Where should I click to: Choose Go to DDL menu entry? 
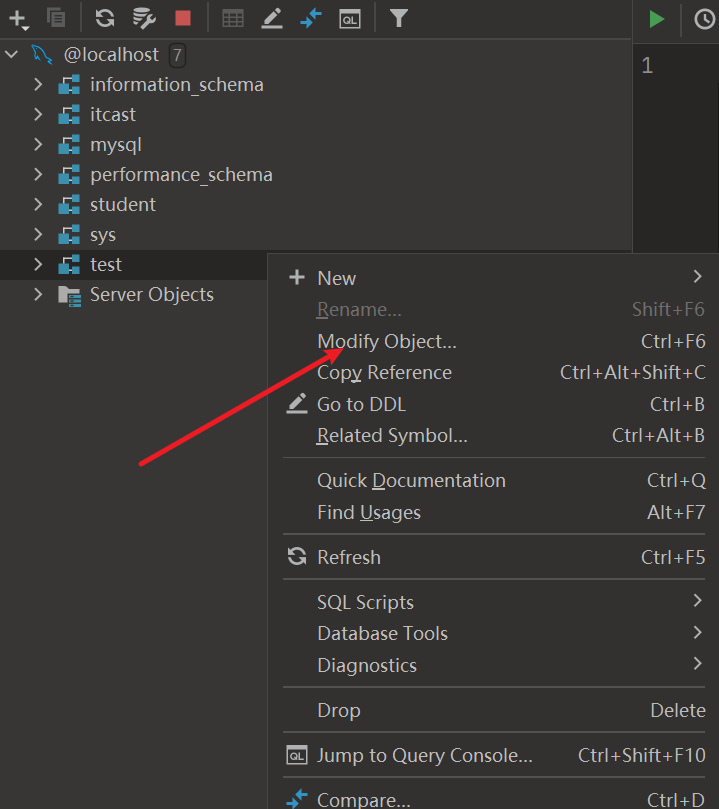click(x=361, y=405)
